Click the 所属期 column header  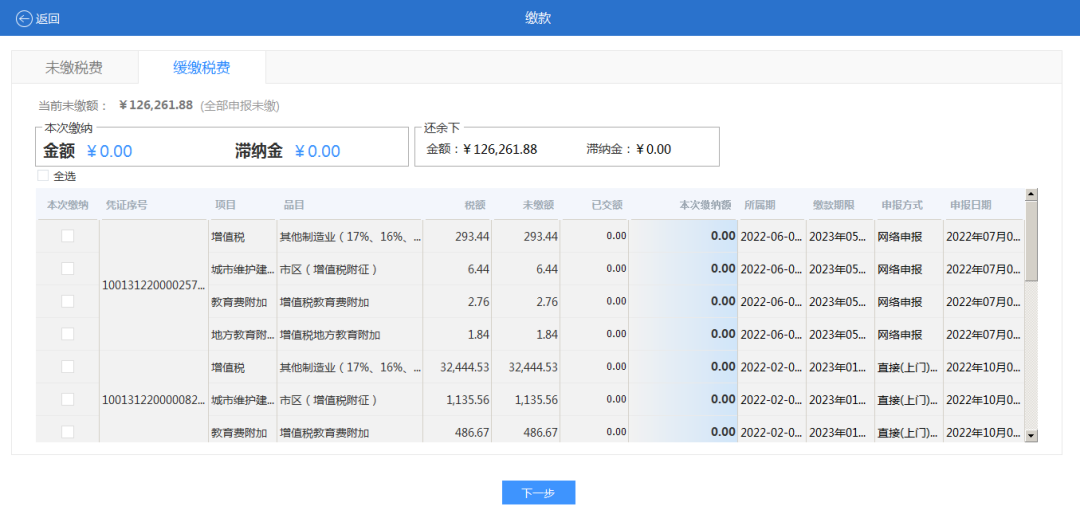pos(760,205)
